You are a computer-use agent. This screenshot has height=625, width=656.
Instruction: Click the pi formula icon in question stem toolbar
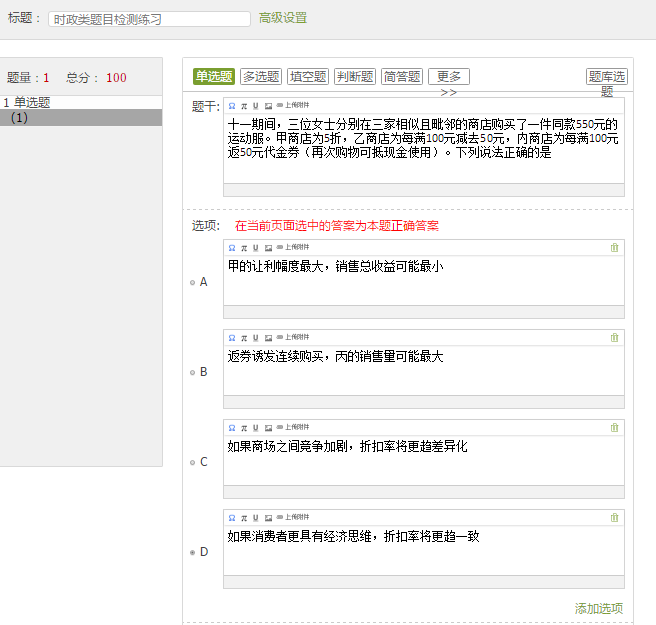[243, 105]
